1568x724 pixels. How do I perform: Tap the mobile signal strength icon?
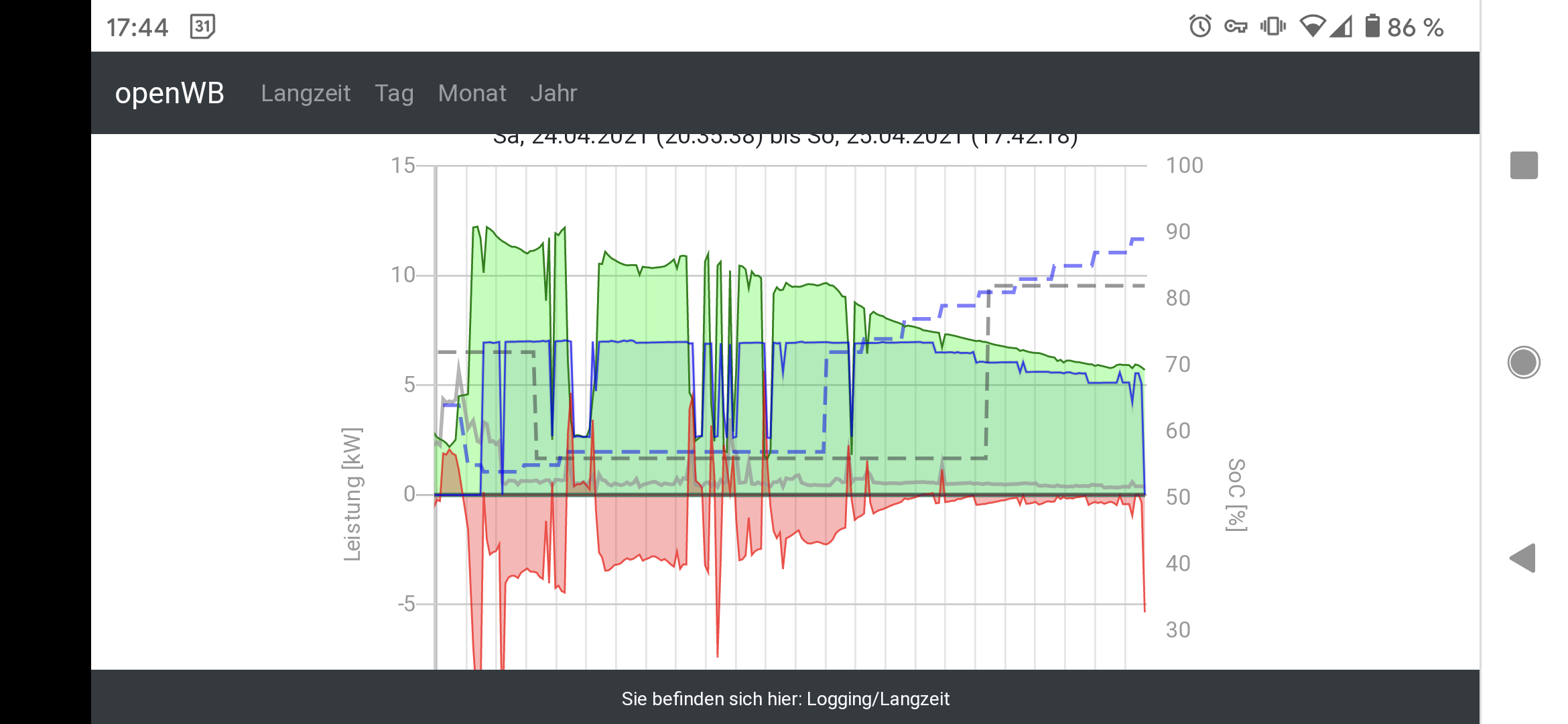tap(1342, 27)
